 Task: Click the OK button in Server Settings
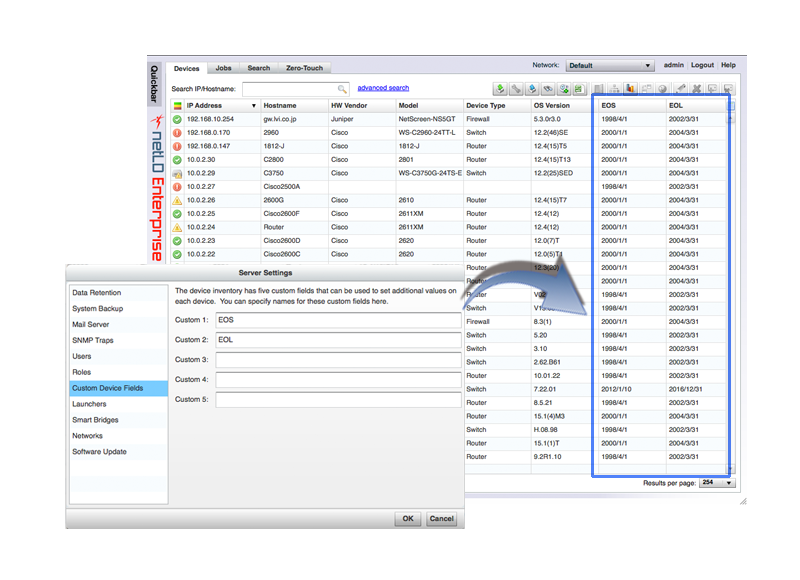click(x=408, y=519)
